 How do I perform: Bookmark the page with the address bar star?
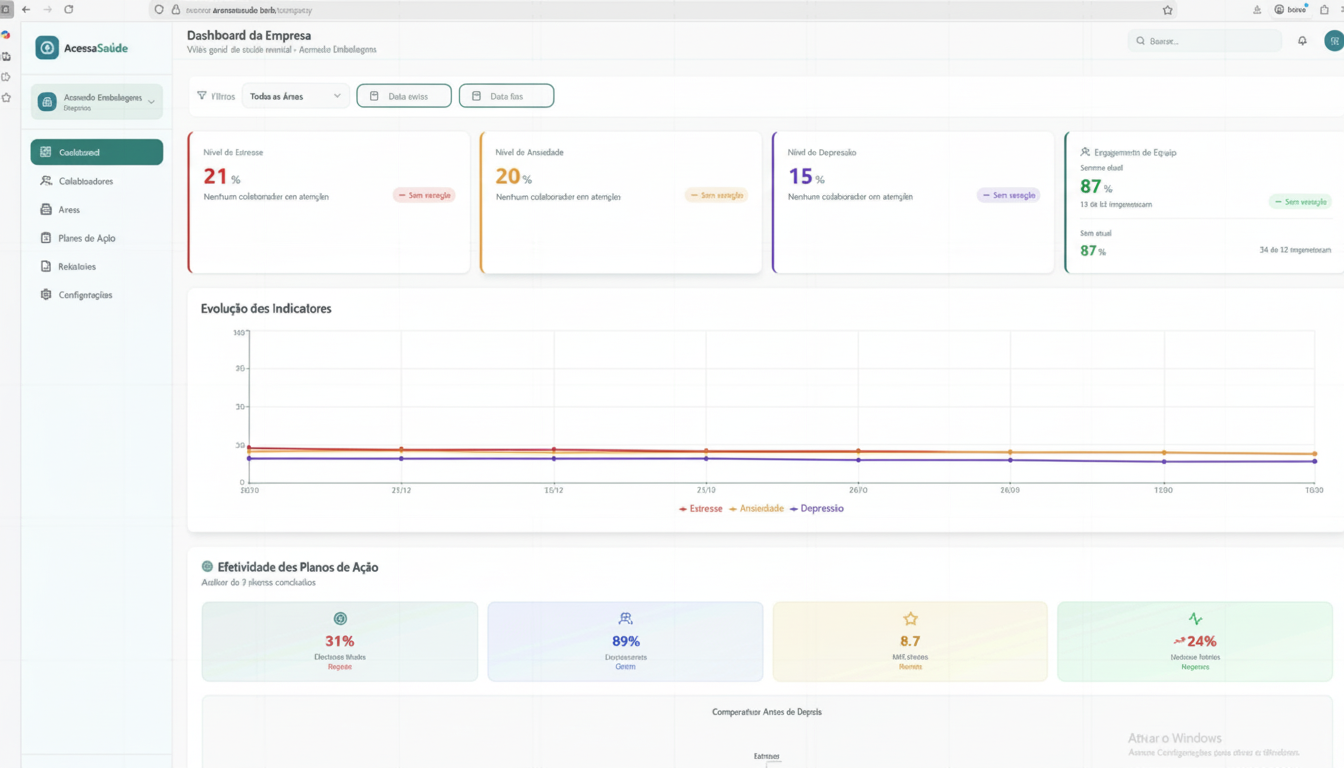pos(1167,10)
